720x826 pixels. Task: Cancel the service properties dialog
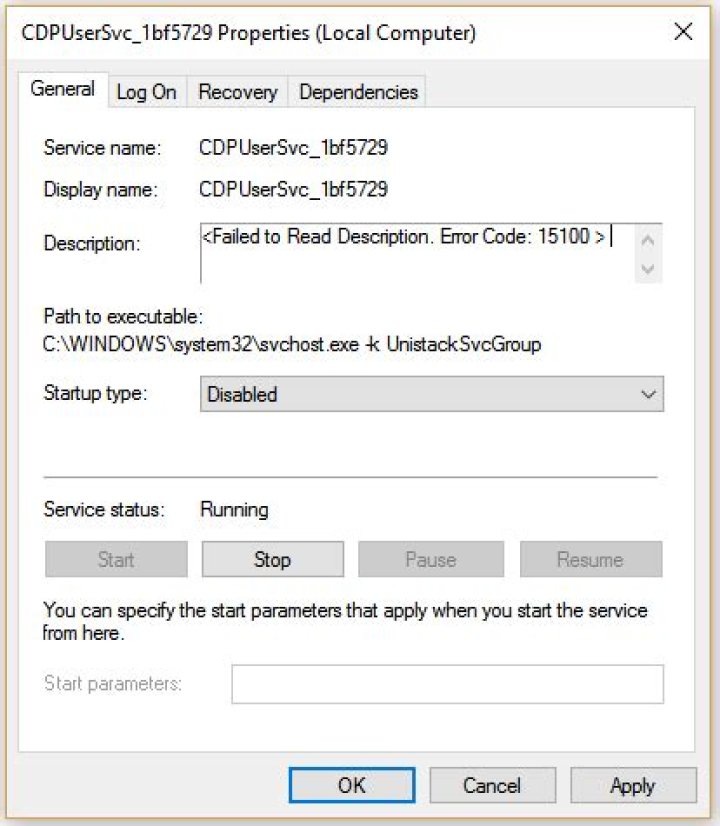[x=492, y=785]
